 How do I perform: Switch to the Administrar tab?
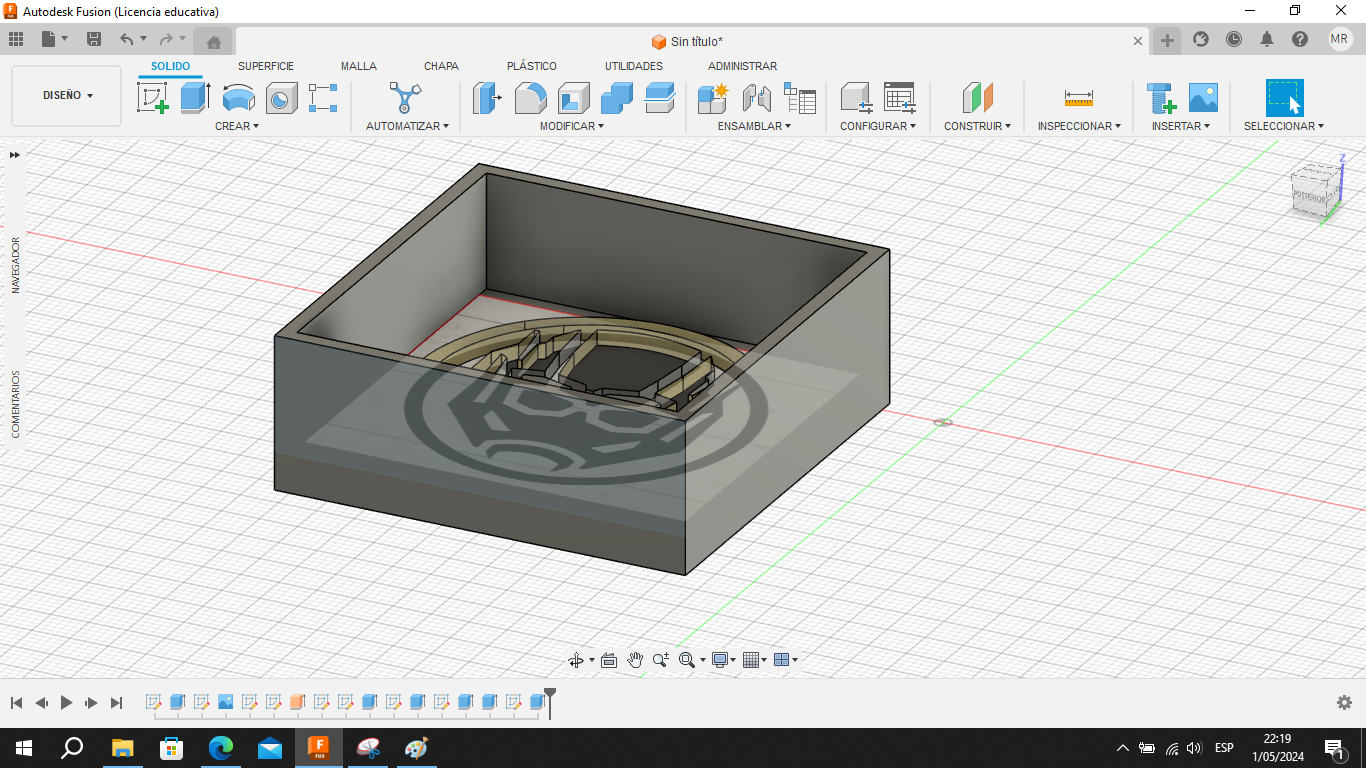click(x=742, y=66)
